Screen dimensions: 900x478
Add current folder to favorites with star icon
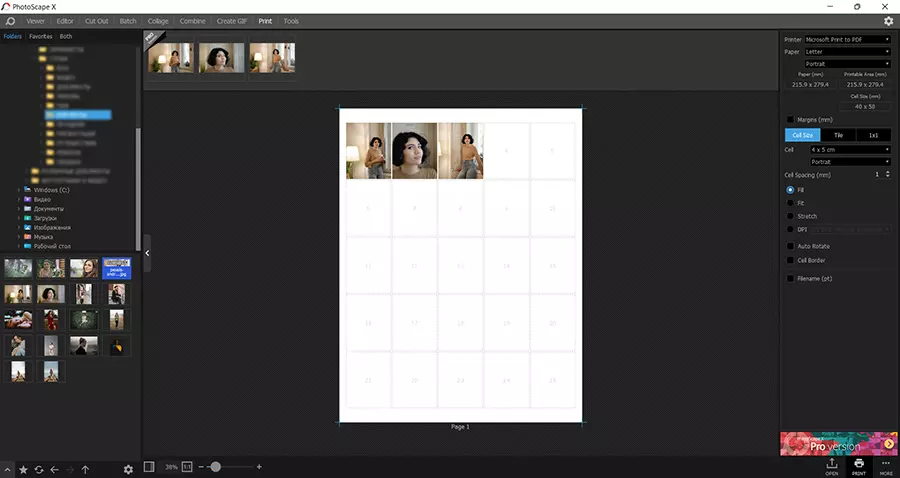24,469
